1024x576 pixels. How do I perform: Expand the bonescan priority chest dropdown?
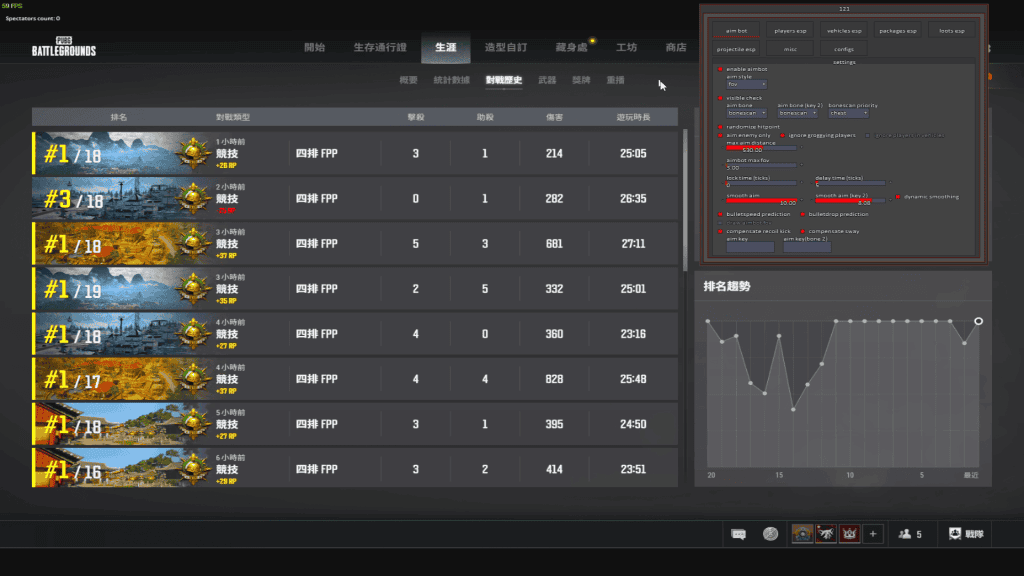848,113
